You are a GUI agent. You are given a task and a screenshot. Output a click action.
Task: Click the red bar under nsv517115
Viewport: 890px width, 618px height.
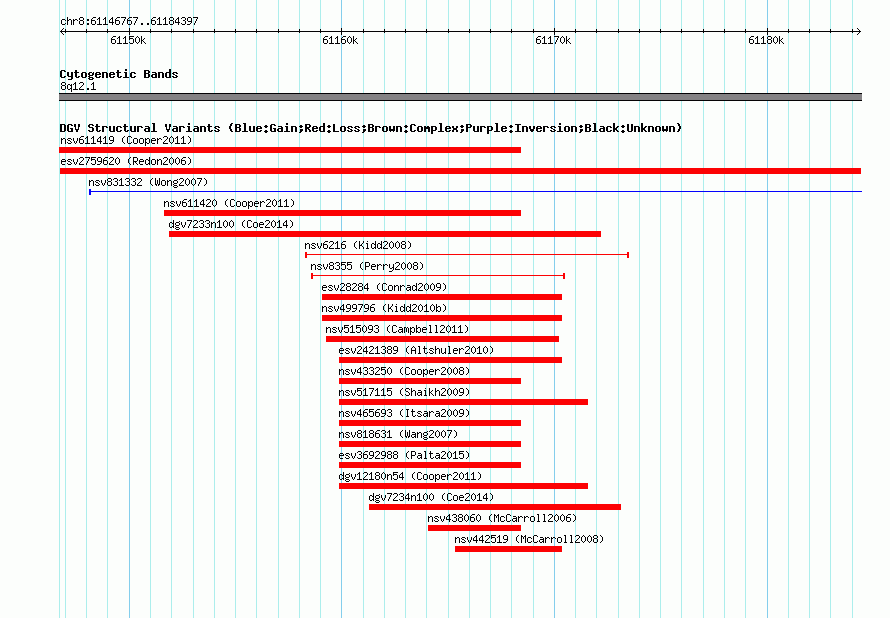(463, 402)
